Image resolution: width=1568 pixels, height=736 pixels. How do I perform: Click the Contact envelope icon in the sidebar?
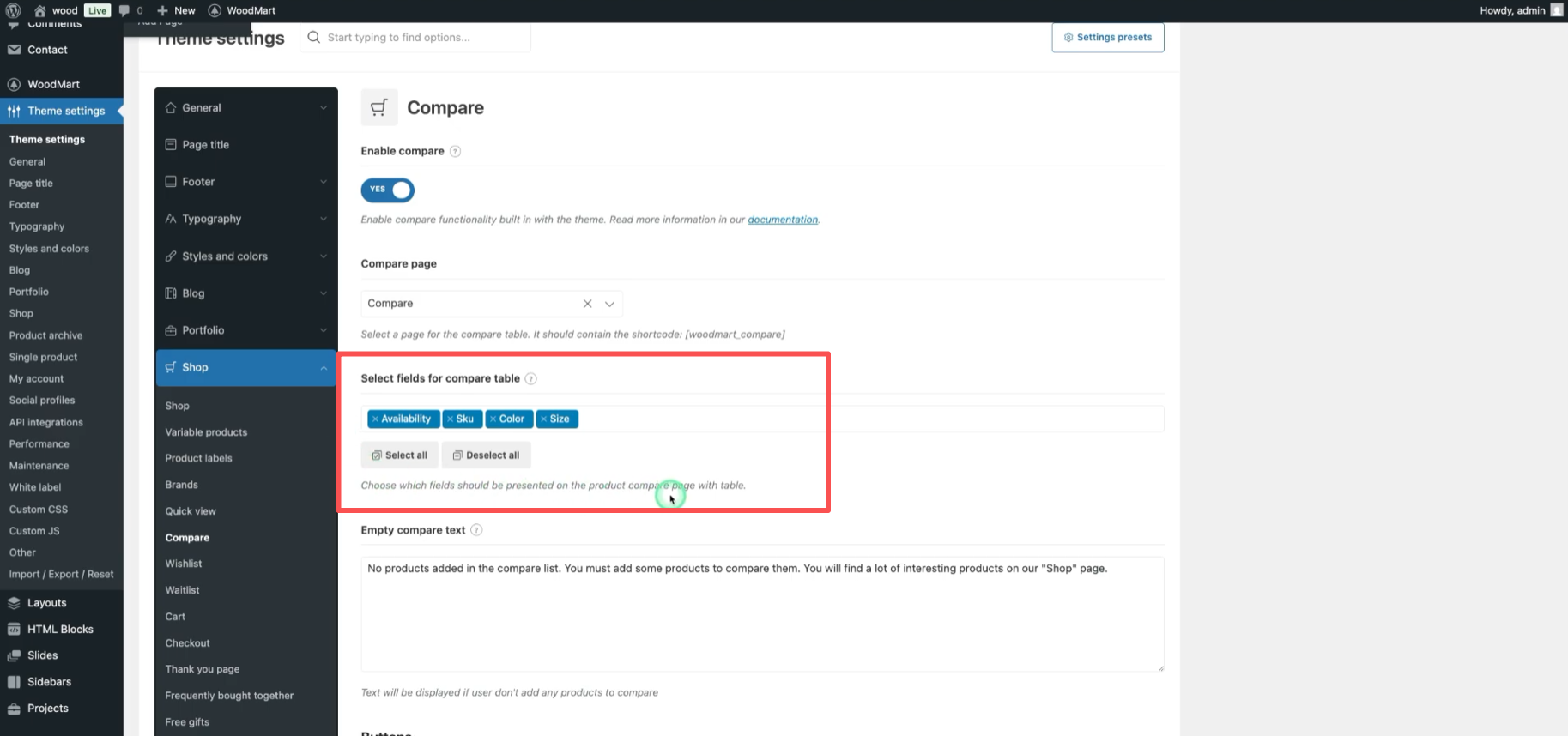coord(14,50)
